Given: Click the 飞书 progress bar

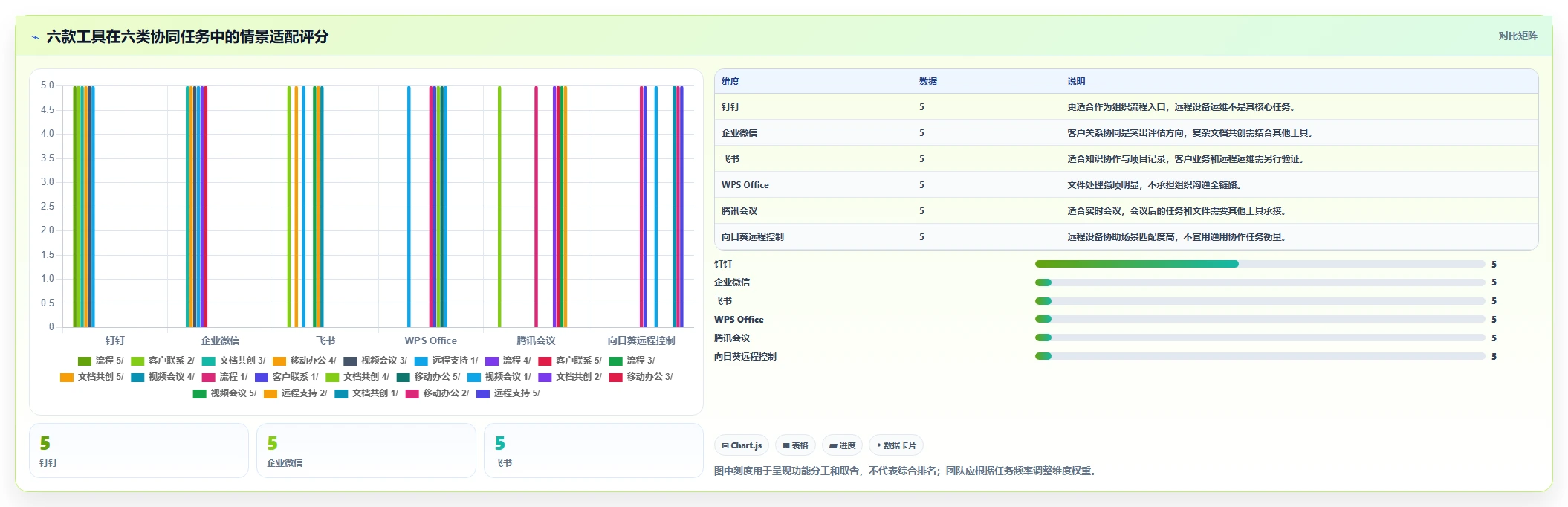Looking at the screenshot, I should pos(1260,301).
